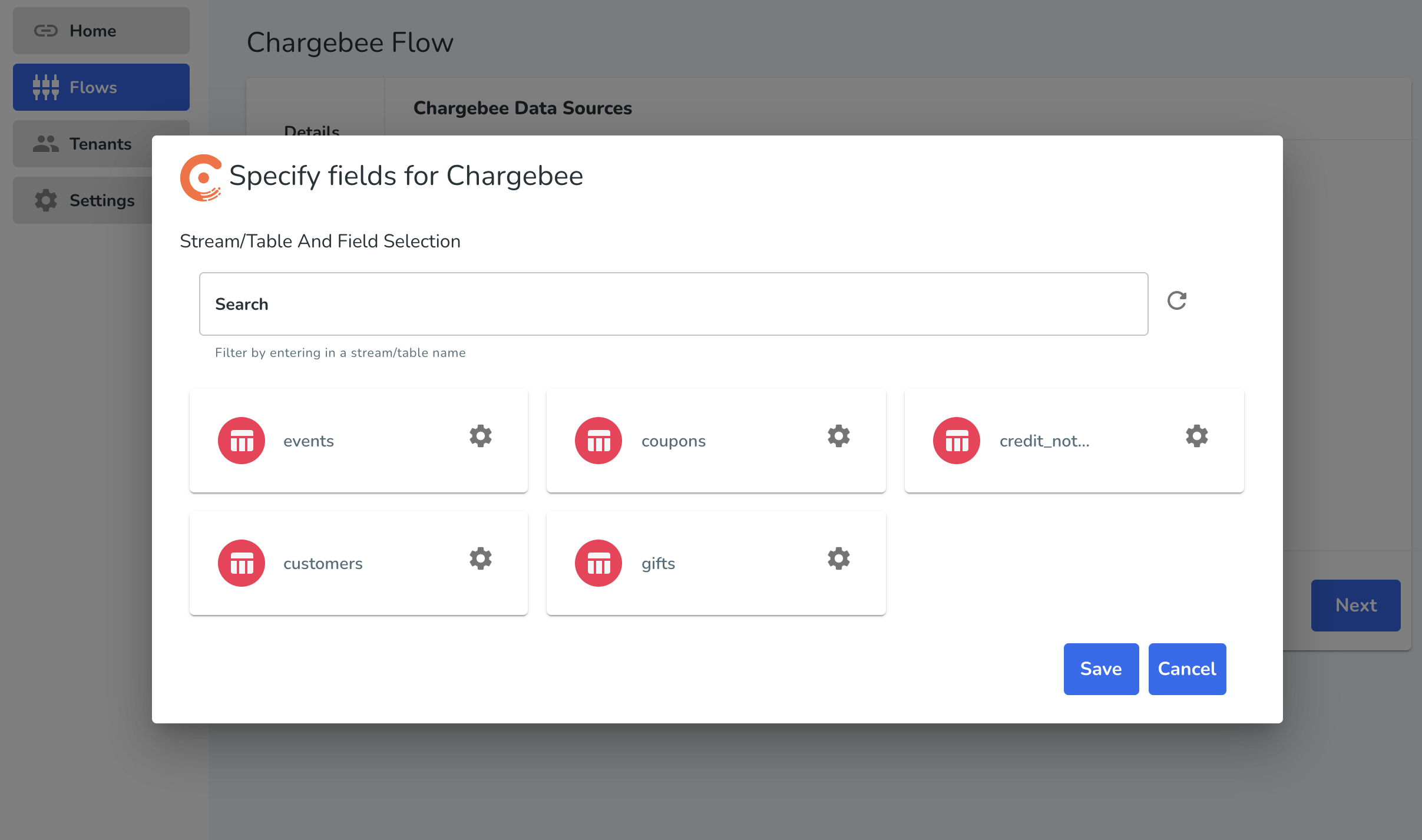Image resolution: width=1422 pixels, height=840 pixels.
Task: Open settings gear for gifts stream
Action: pos(839,558)
